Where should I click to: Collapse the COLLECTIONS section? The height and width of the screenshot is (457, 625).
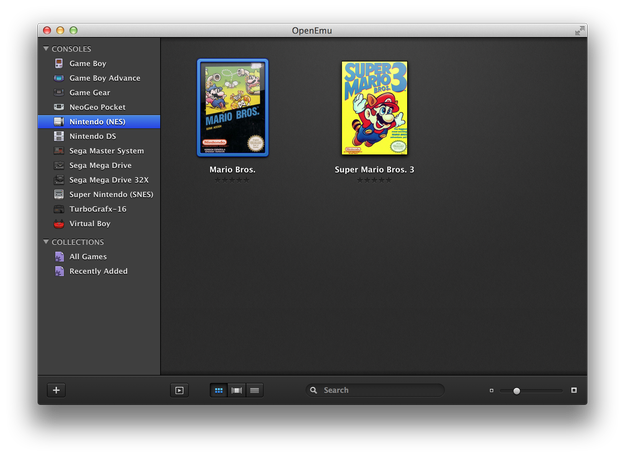click(46, 242)
